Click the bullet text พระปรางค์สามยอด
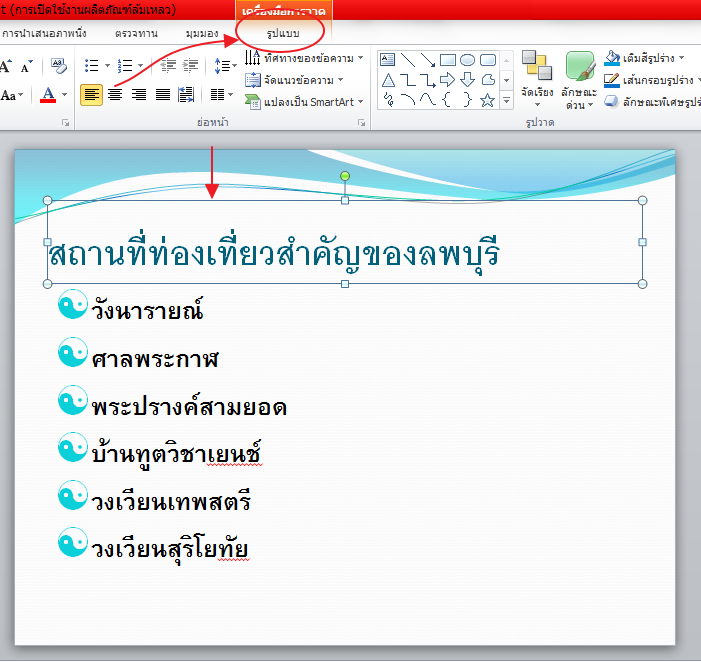 (x=189, y=405)
